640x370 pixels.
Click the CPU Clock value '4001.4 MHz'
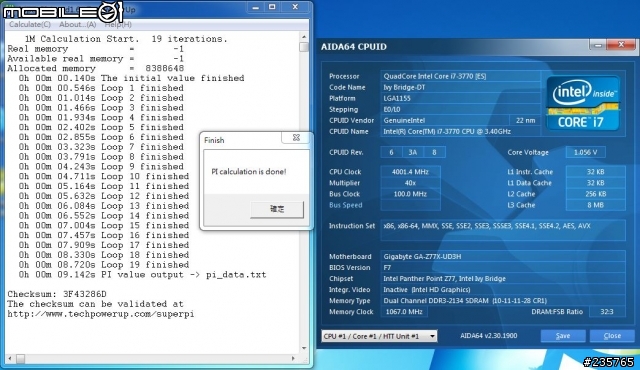(x=410, y=172)
